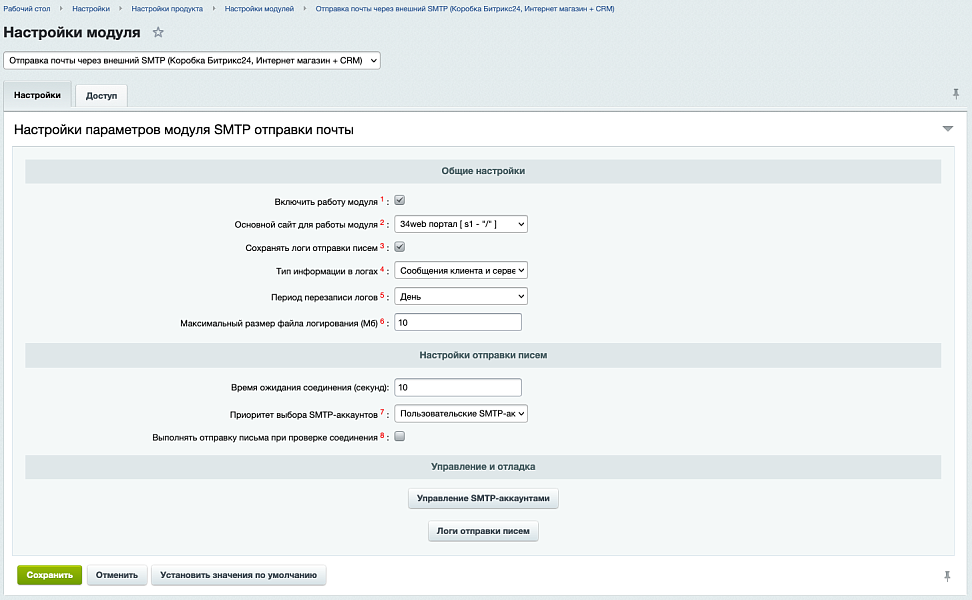
Task: Click 'Установить значения по умолчанию' button
Action: 238,575
